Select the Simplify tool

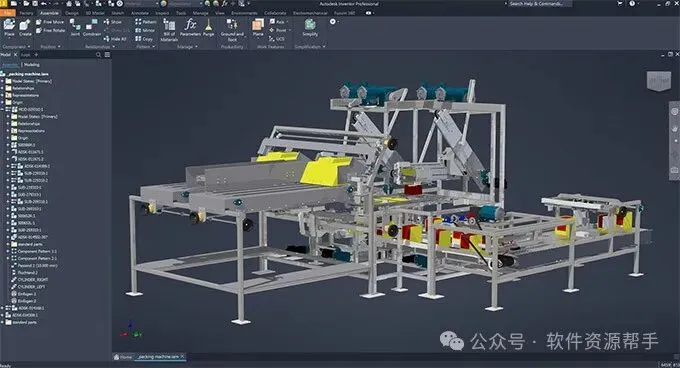coord(310,27)
